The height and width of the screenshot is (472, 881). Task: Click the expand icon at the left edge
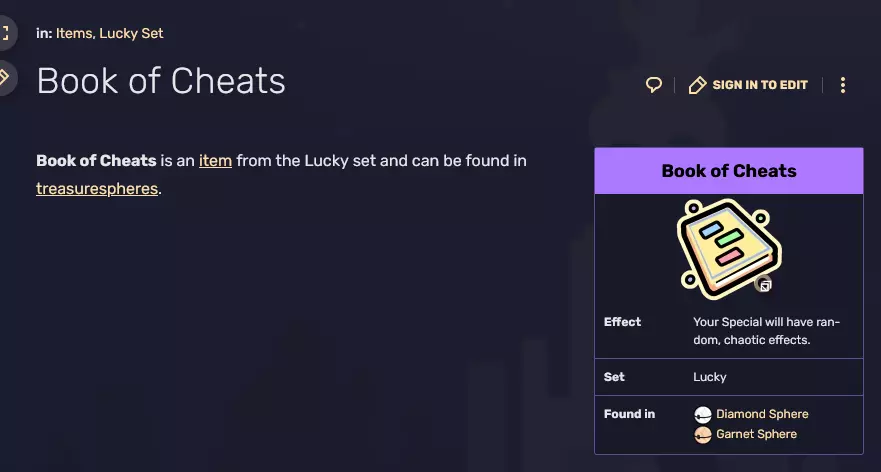tap(5, 33)
